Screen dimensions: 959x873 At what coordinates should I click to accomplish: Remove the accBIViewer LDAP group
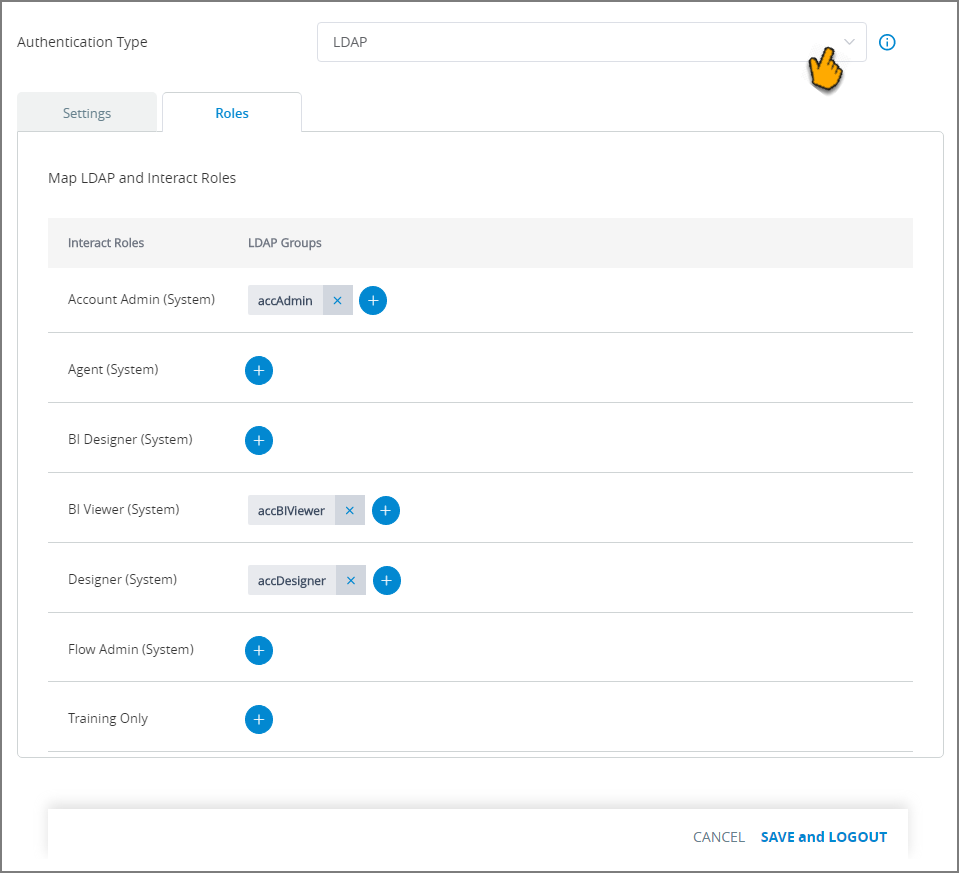tap(350, 510)
